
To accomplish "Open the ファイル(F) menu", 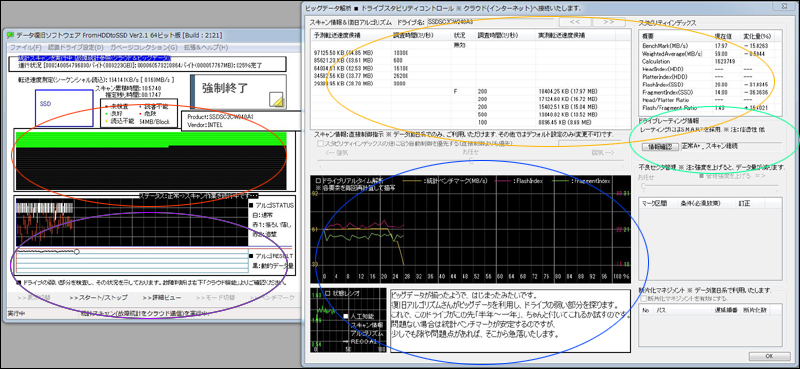I will tap(25, 47).
